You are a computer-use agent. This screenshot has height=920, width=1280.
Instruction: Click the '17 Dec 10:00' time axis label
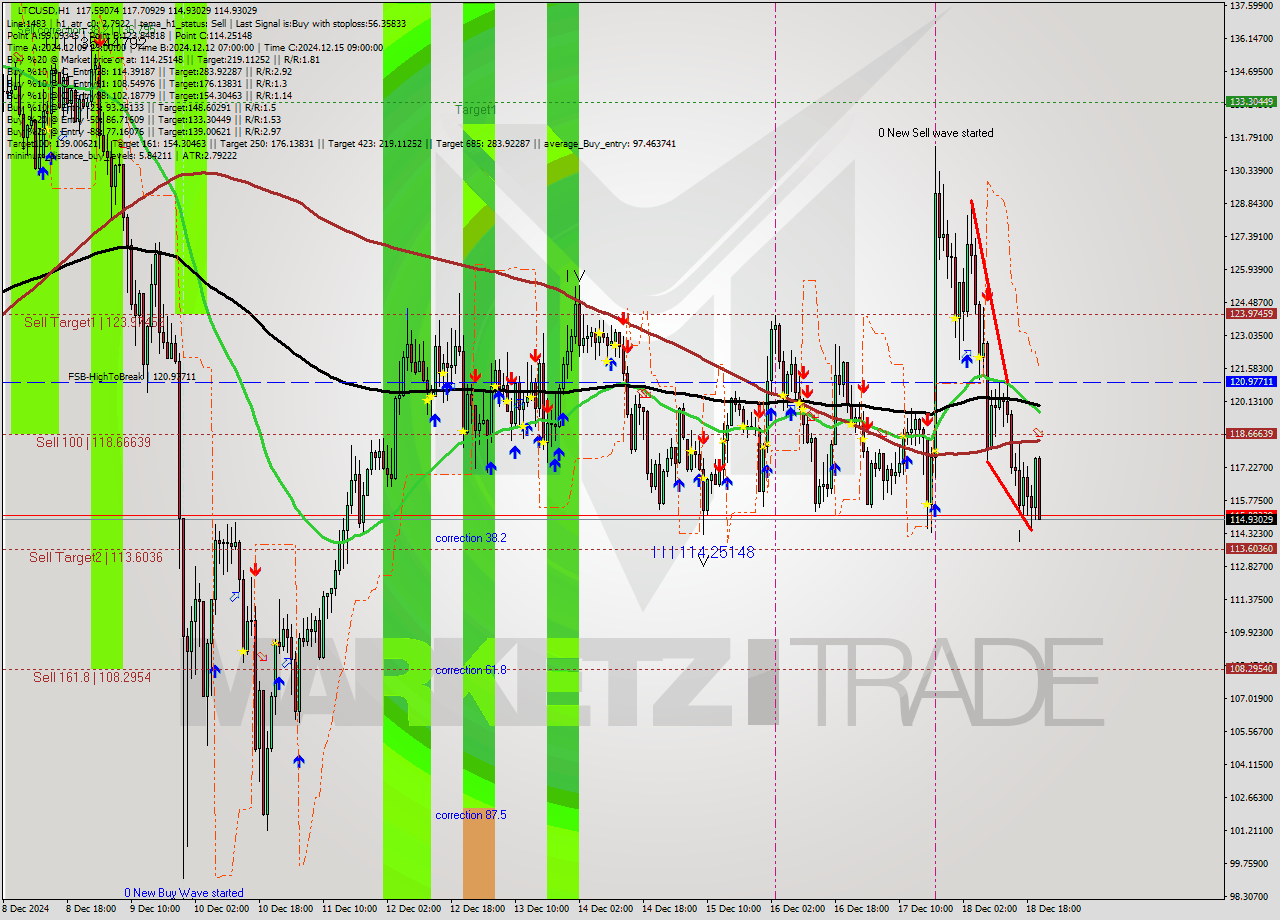pos(925,910)
